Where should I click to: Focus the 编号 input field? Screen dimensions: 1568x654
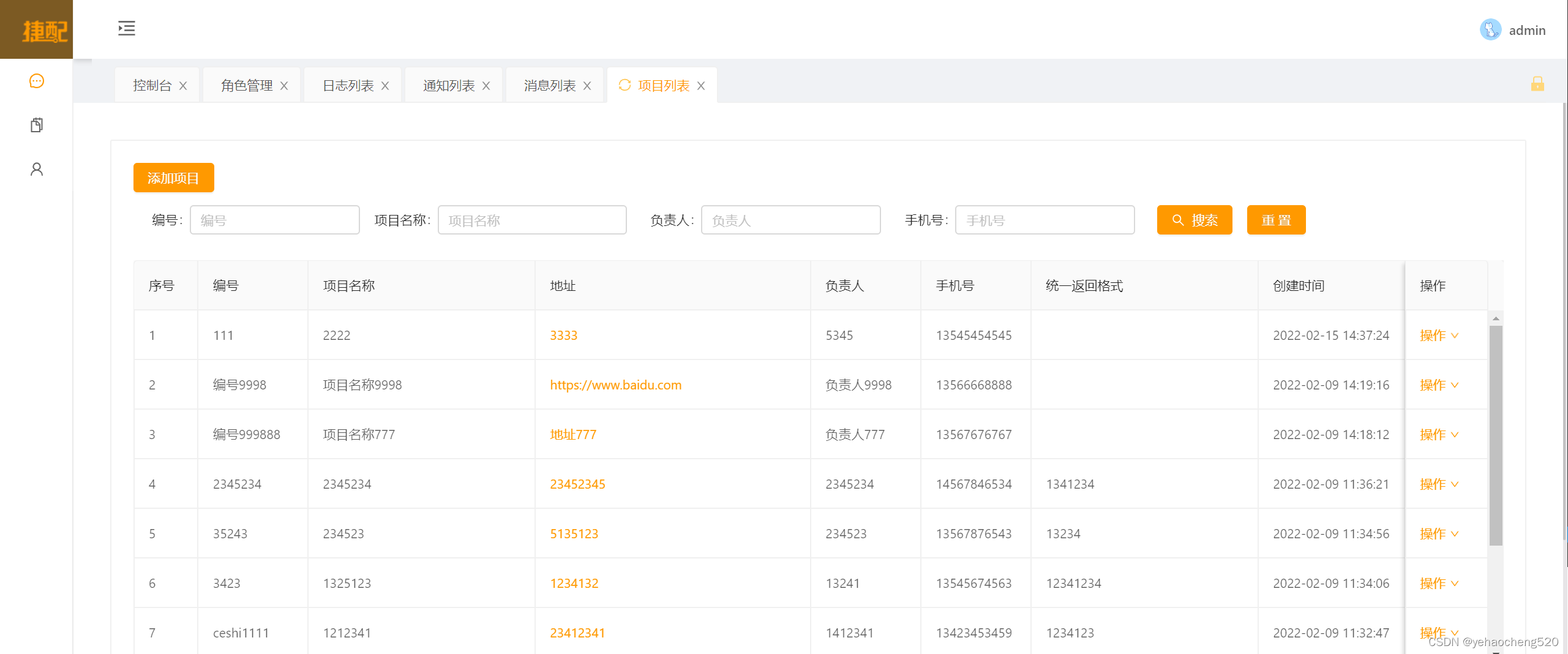275,220
